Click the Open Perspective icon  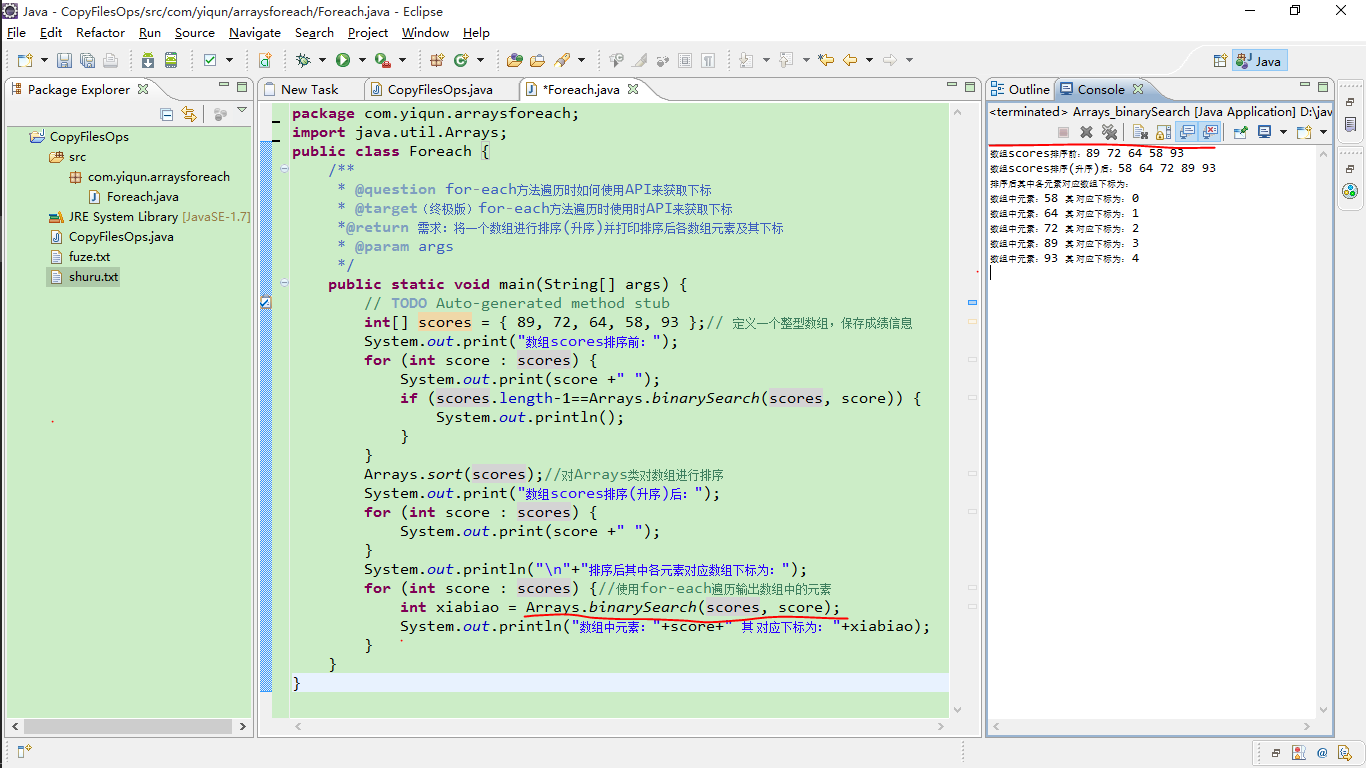pyautogui.click(x=1219, y=61)
